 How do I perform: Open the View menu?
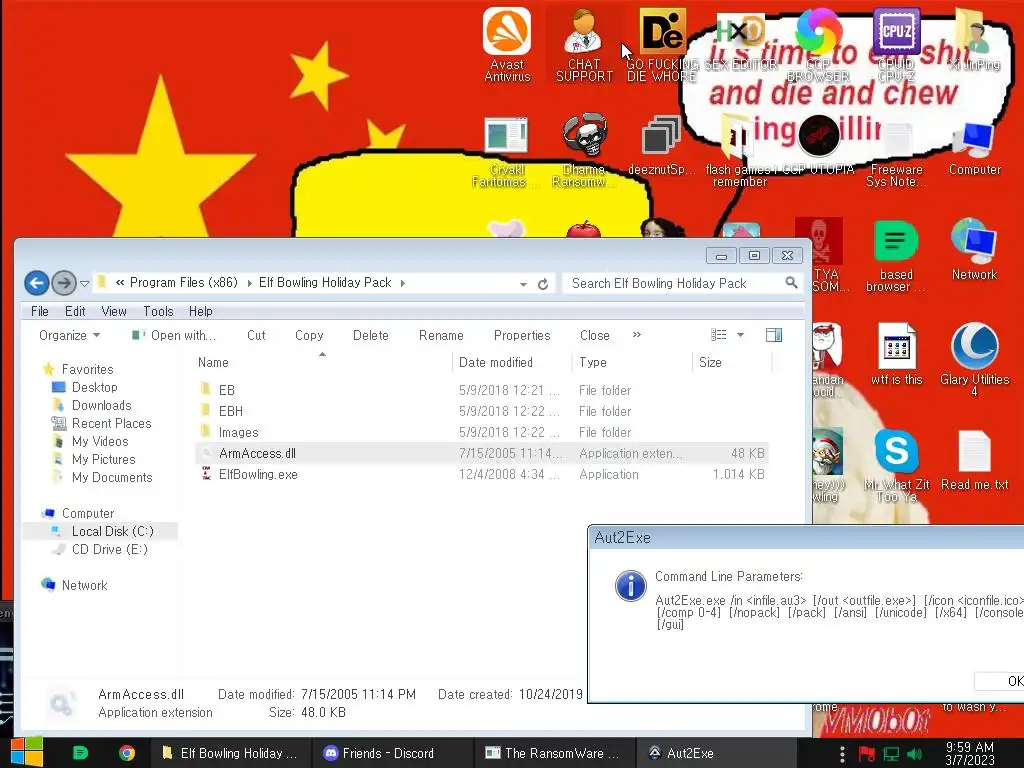coord(114,312)
